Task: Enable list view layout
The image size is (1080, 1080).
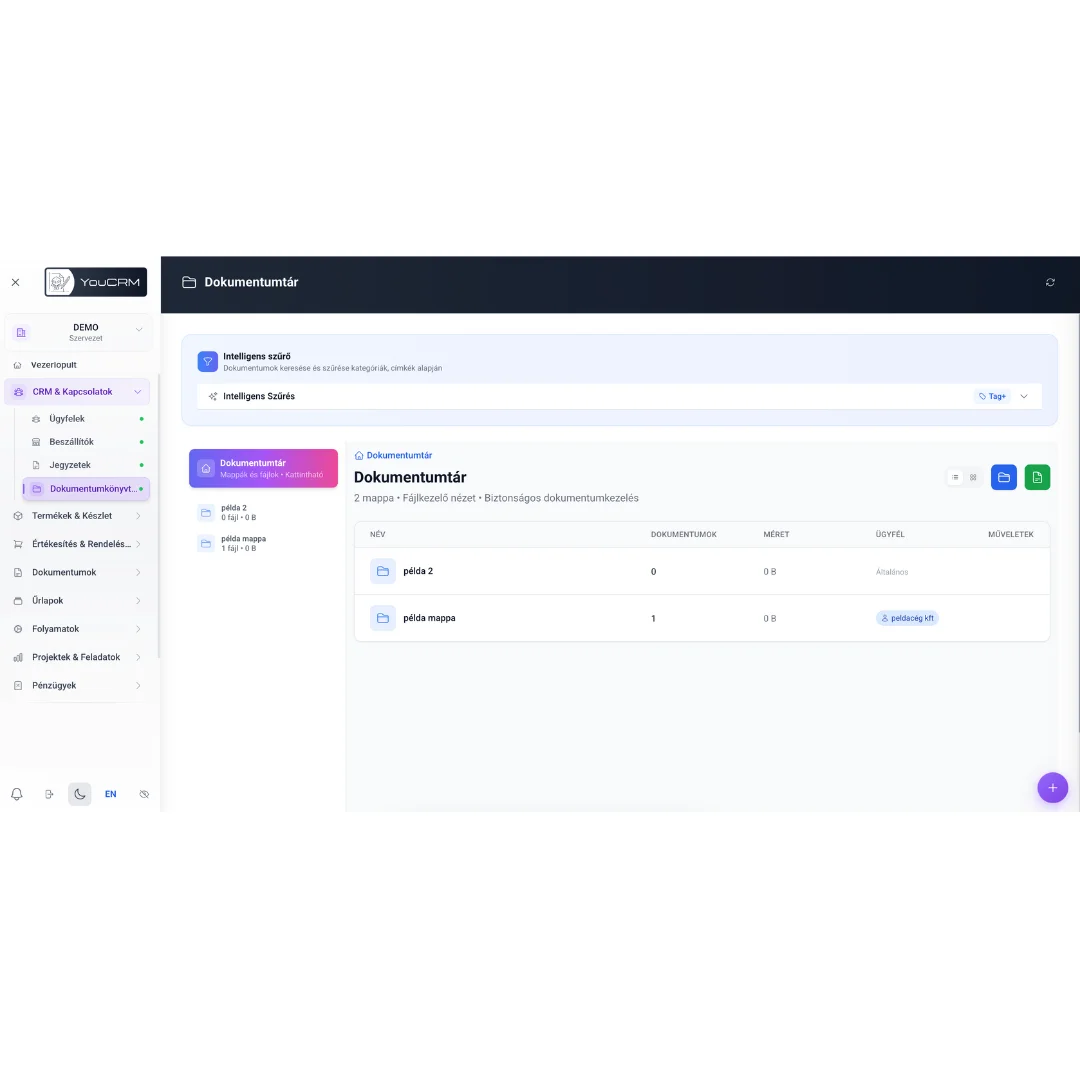Action: [955, 477]
